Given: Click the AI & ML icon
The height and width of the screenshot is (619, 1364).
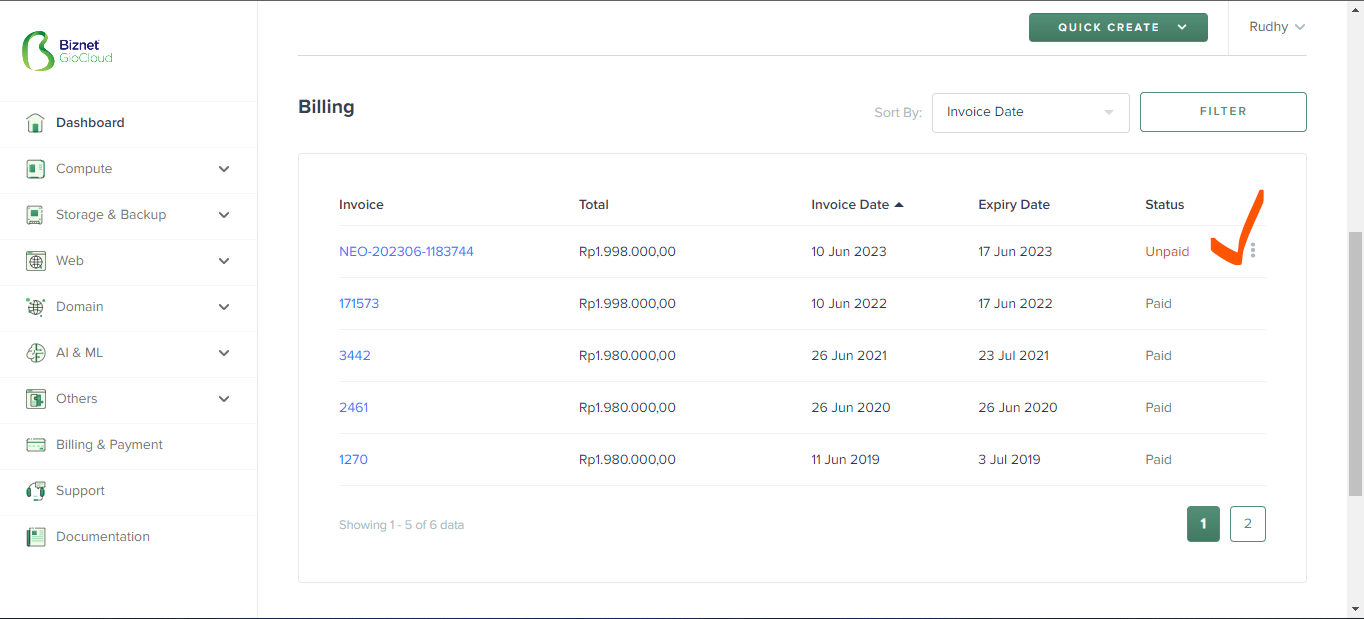Looking at the screenshot, I should click(x=35, y=353).
